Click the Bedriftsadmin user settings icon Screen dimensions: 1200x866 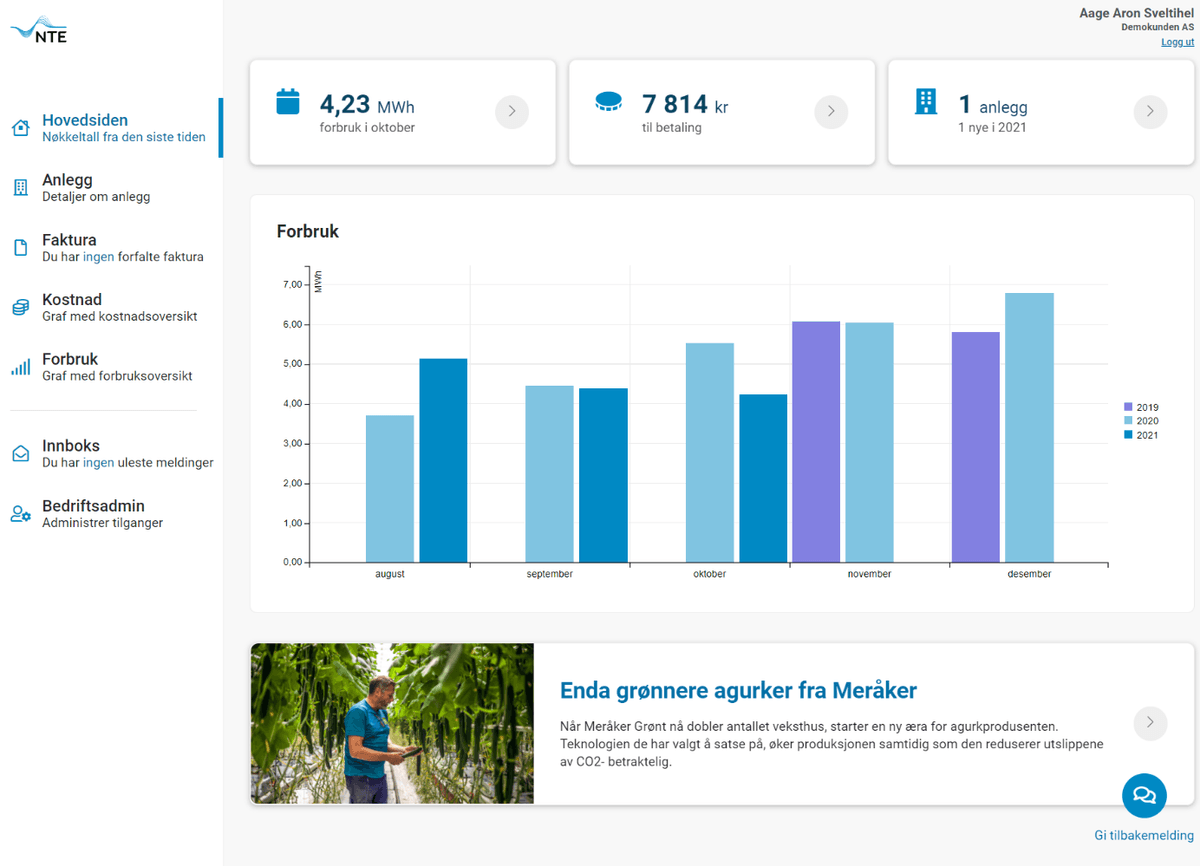click(20, 514)
